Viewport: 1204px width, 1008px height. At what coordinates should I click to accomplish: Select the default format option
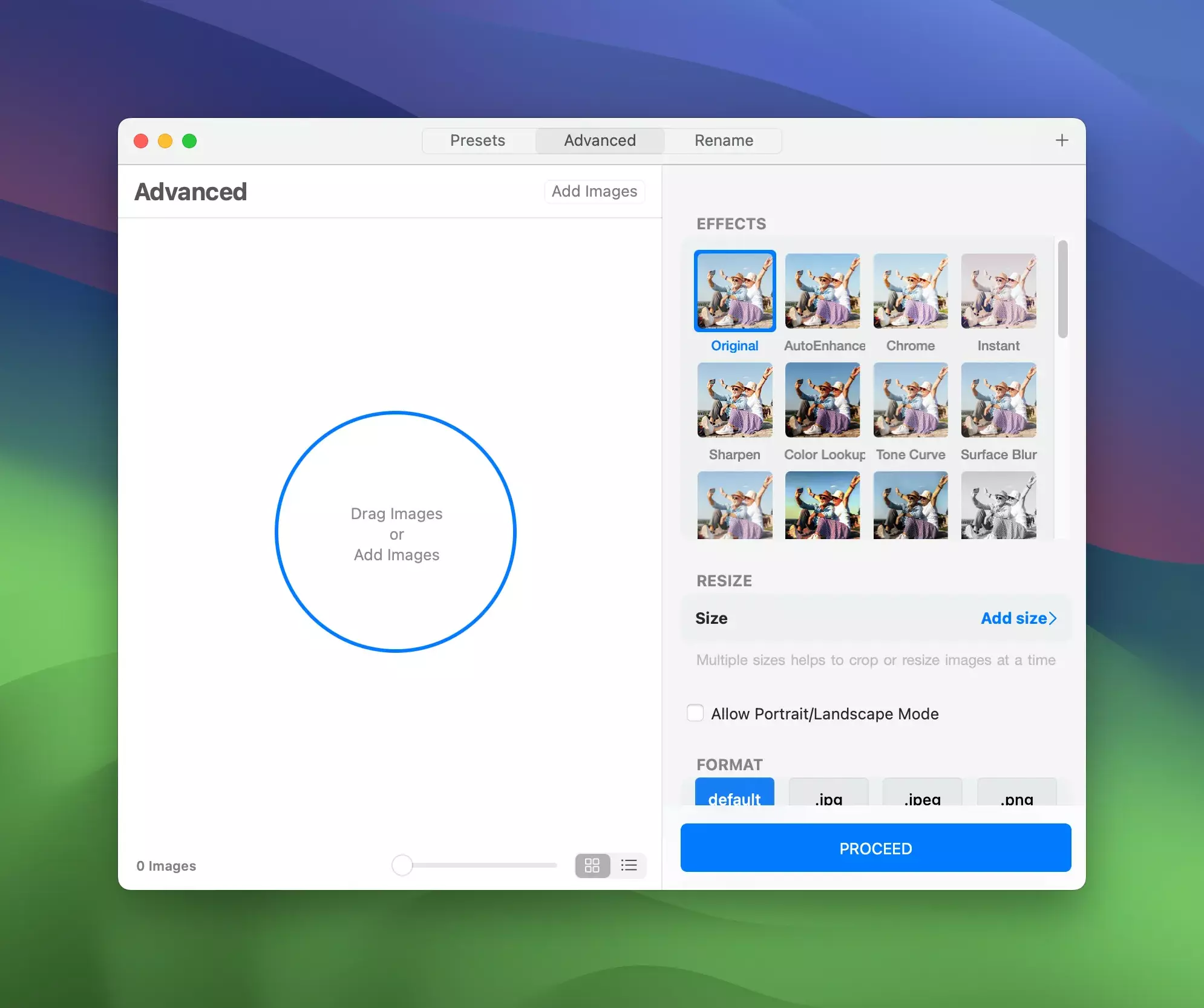point(734,796)
